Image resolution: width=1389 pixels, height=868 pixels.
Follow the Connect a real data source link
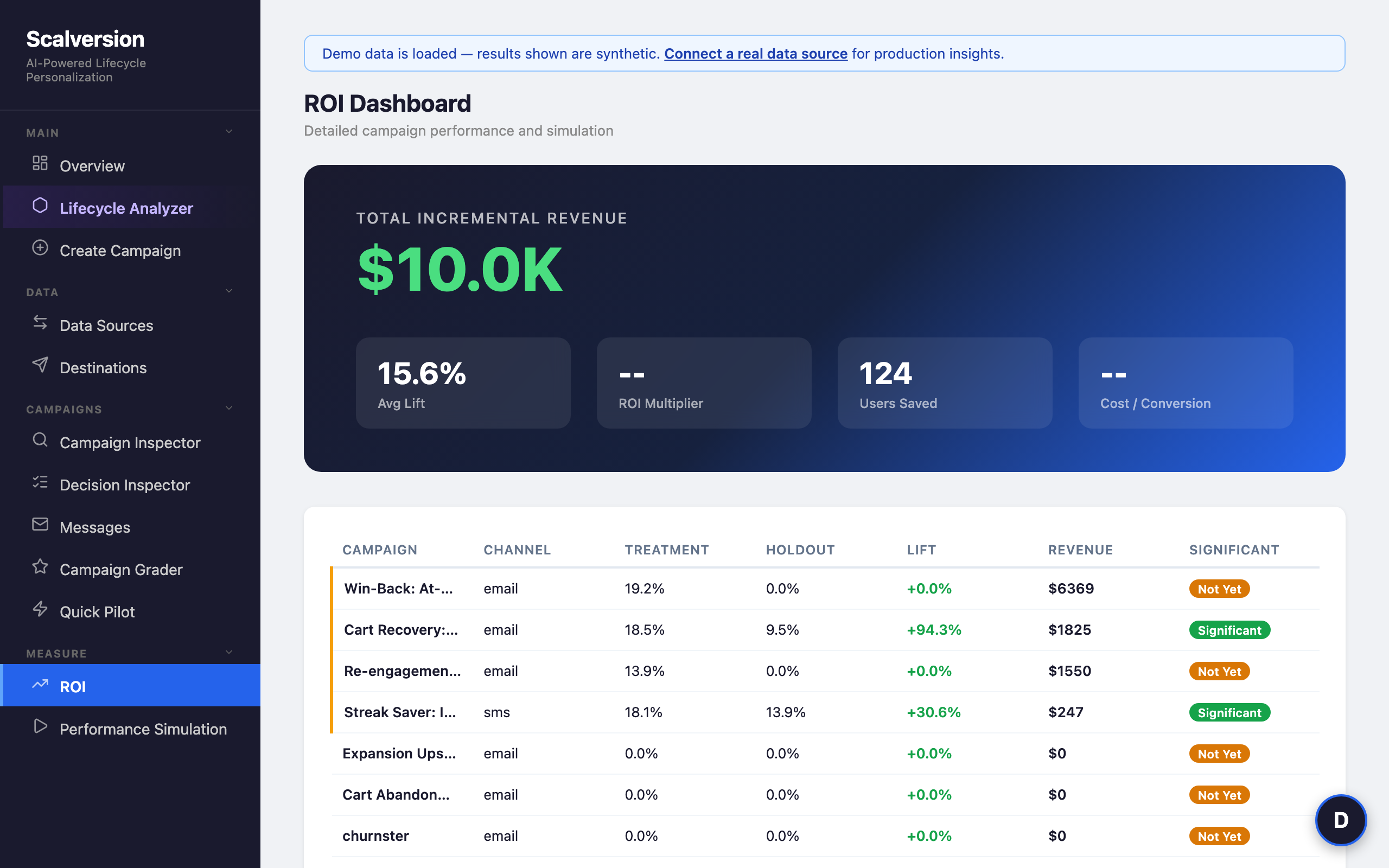[x=755, y=53]
